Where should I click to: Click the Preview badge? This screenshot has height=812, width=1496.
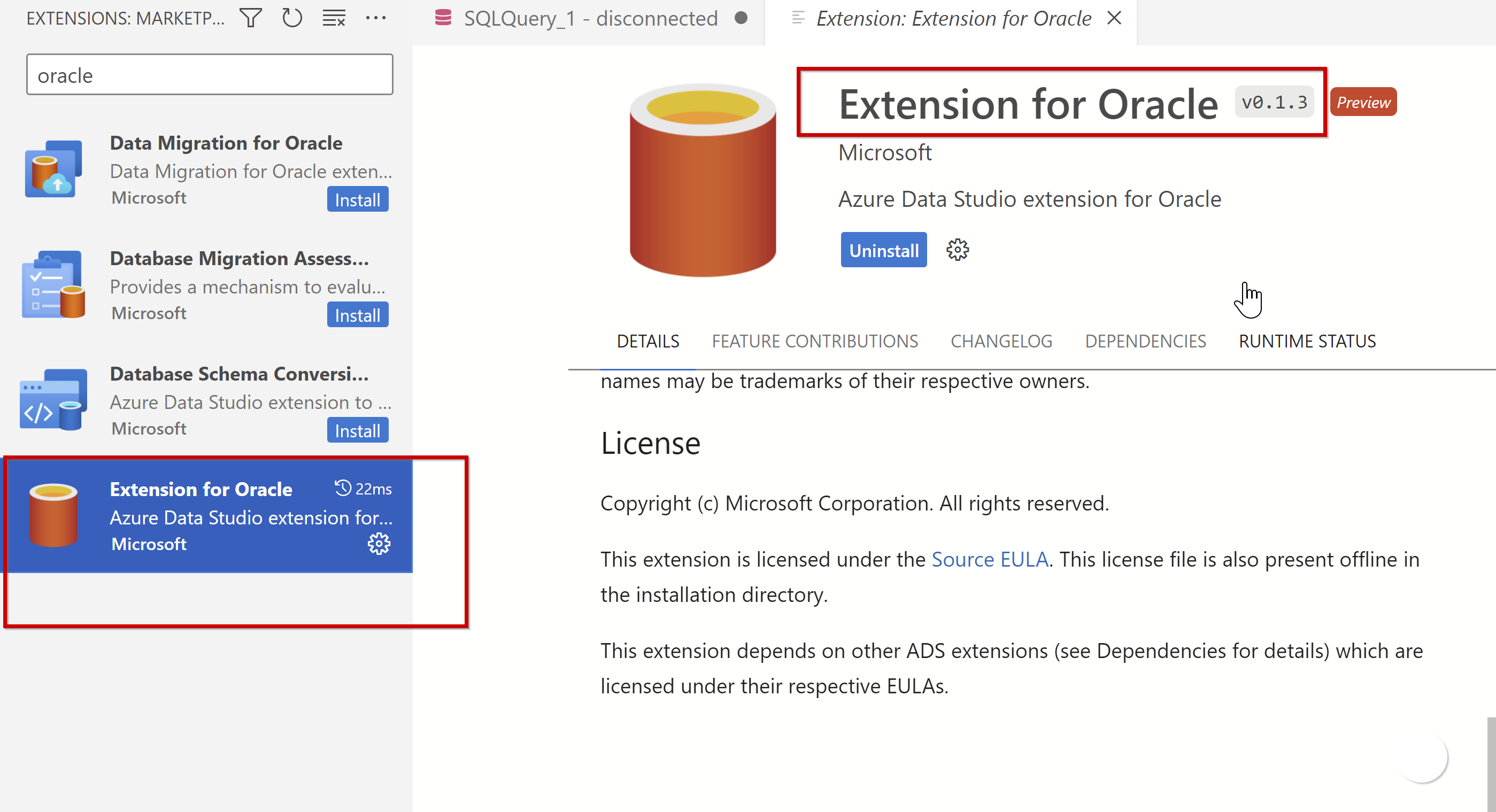[1363, 102]
